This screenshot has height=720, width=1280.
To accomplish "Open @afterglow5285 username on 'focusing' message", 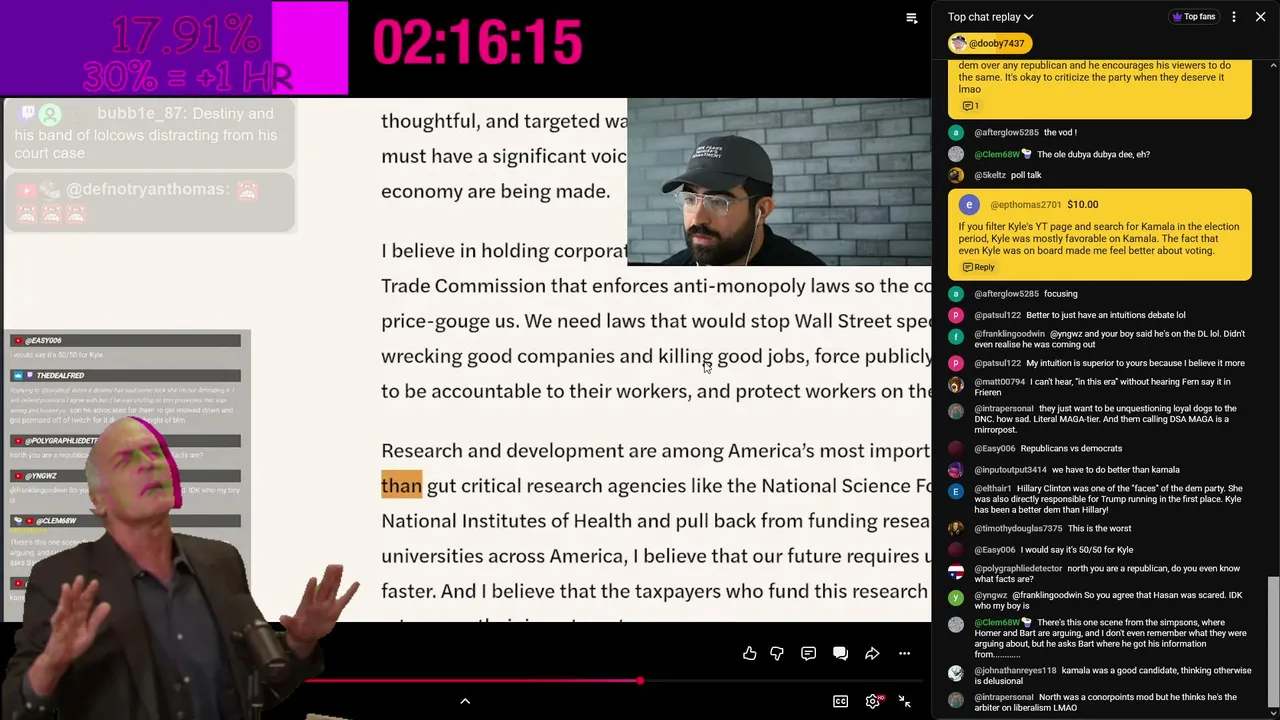I will tap(1007, 294).
